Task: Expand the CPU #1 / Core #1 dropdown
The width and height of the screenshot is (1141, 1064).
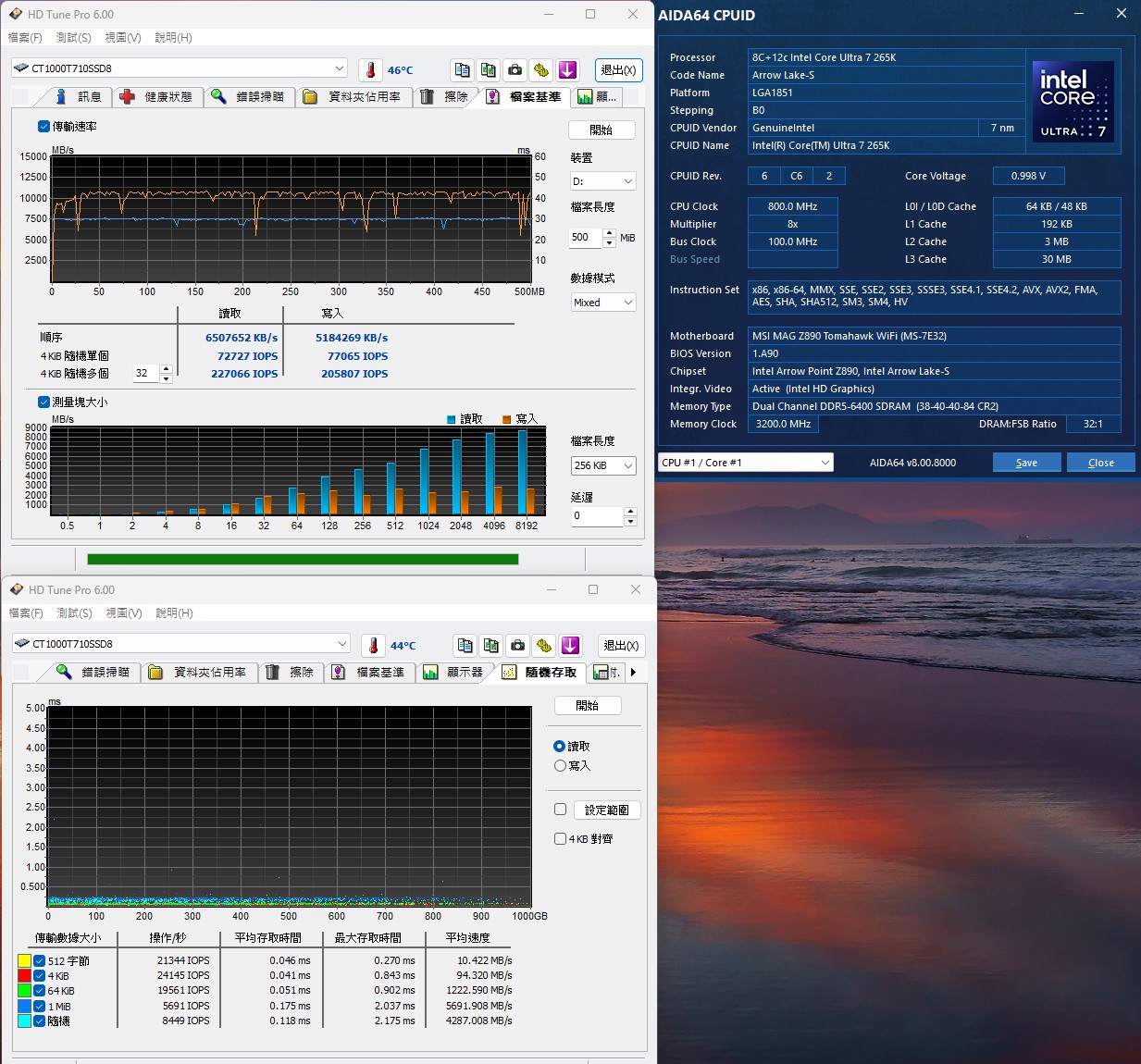Action: pyautogui.click(x=746, y=463)
